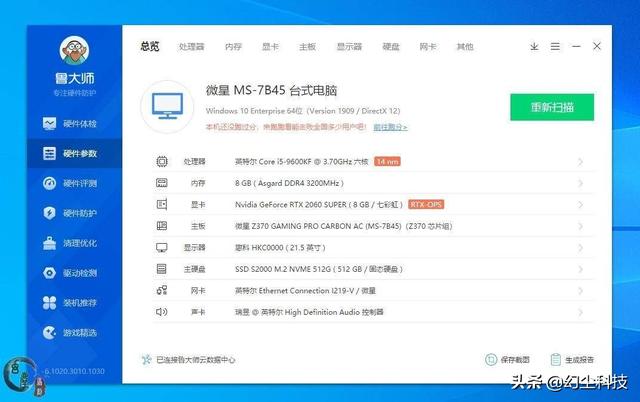This screenshot has height=402, width=640.
Task: Open 硬件体检 hardware checkup in sidebar
Action: click(70, 123)
